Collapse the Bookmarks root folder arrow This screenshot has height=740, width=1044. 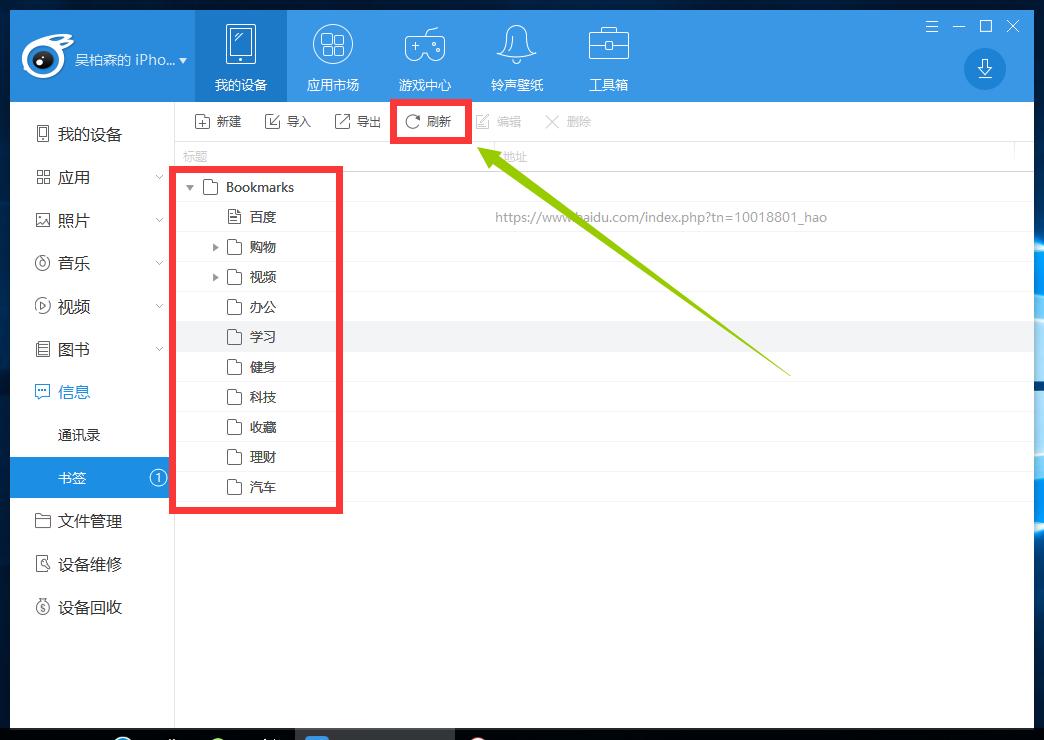click(x=190, y=188)
